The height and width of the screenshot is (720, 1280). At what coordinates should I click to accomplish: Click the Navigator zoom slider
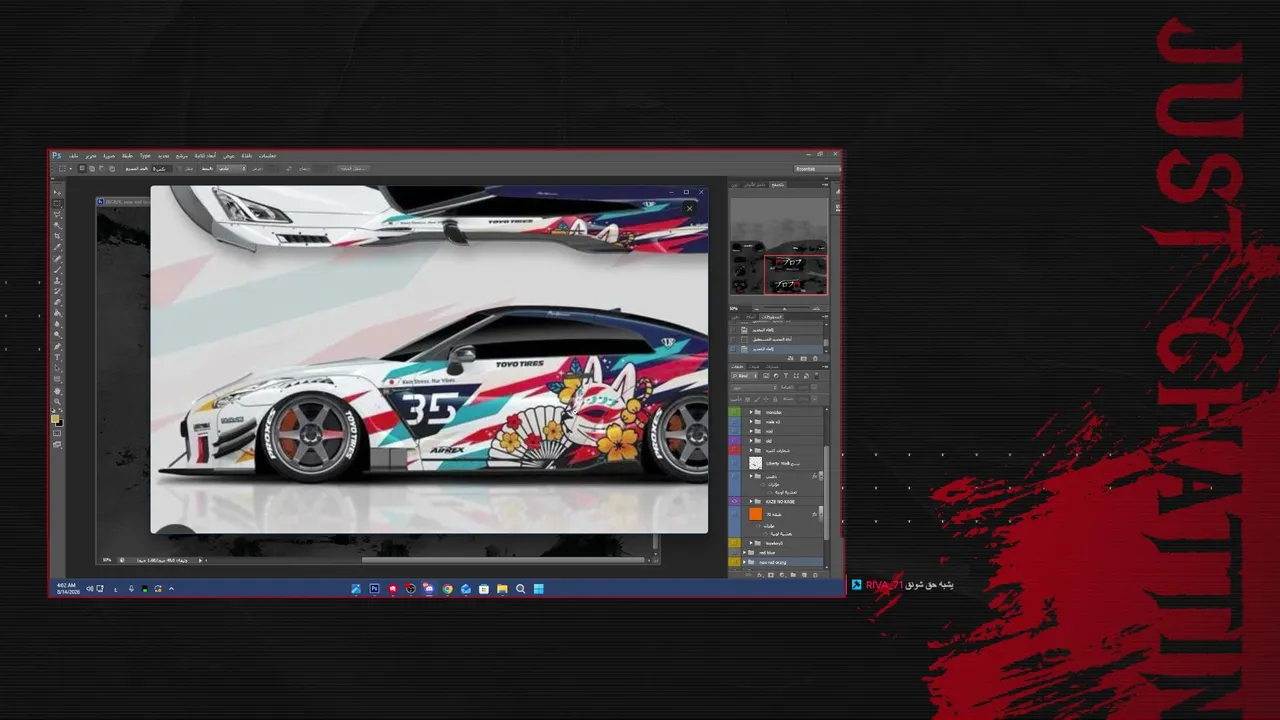785,308
